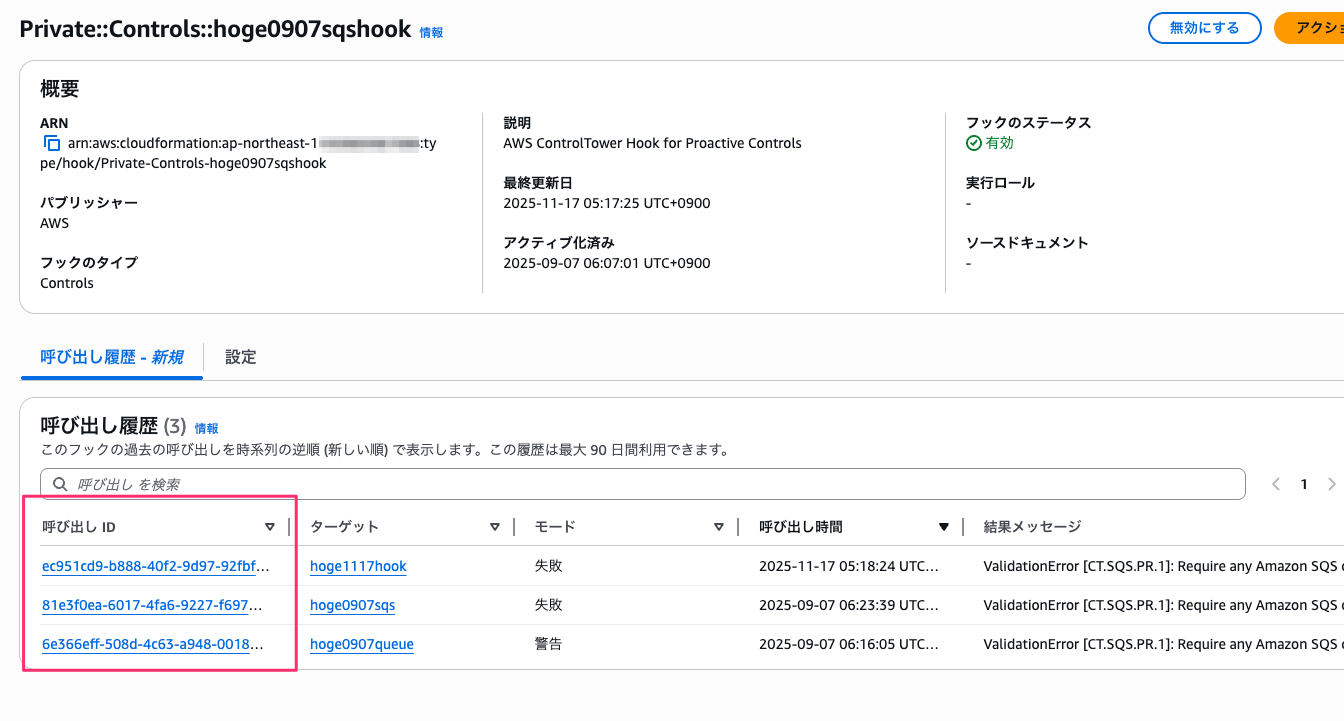The width and height of the screenshot is (1344, 721).
Task: Open 情報 link next to the hook title
Action: point(431,32)
